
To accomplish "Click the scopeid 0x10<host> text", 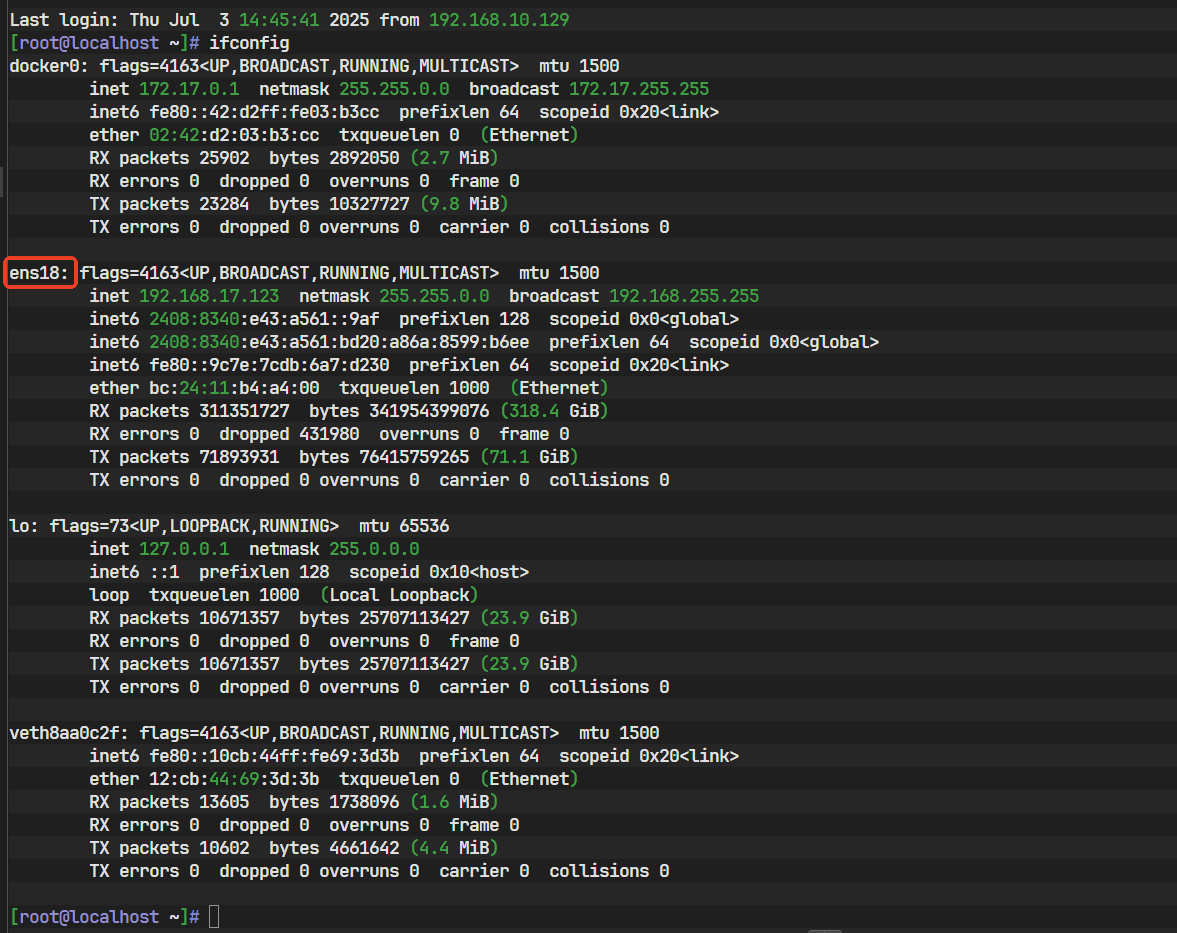I will [x=439, y=572].
